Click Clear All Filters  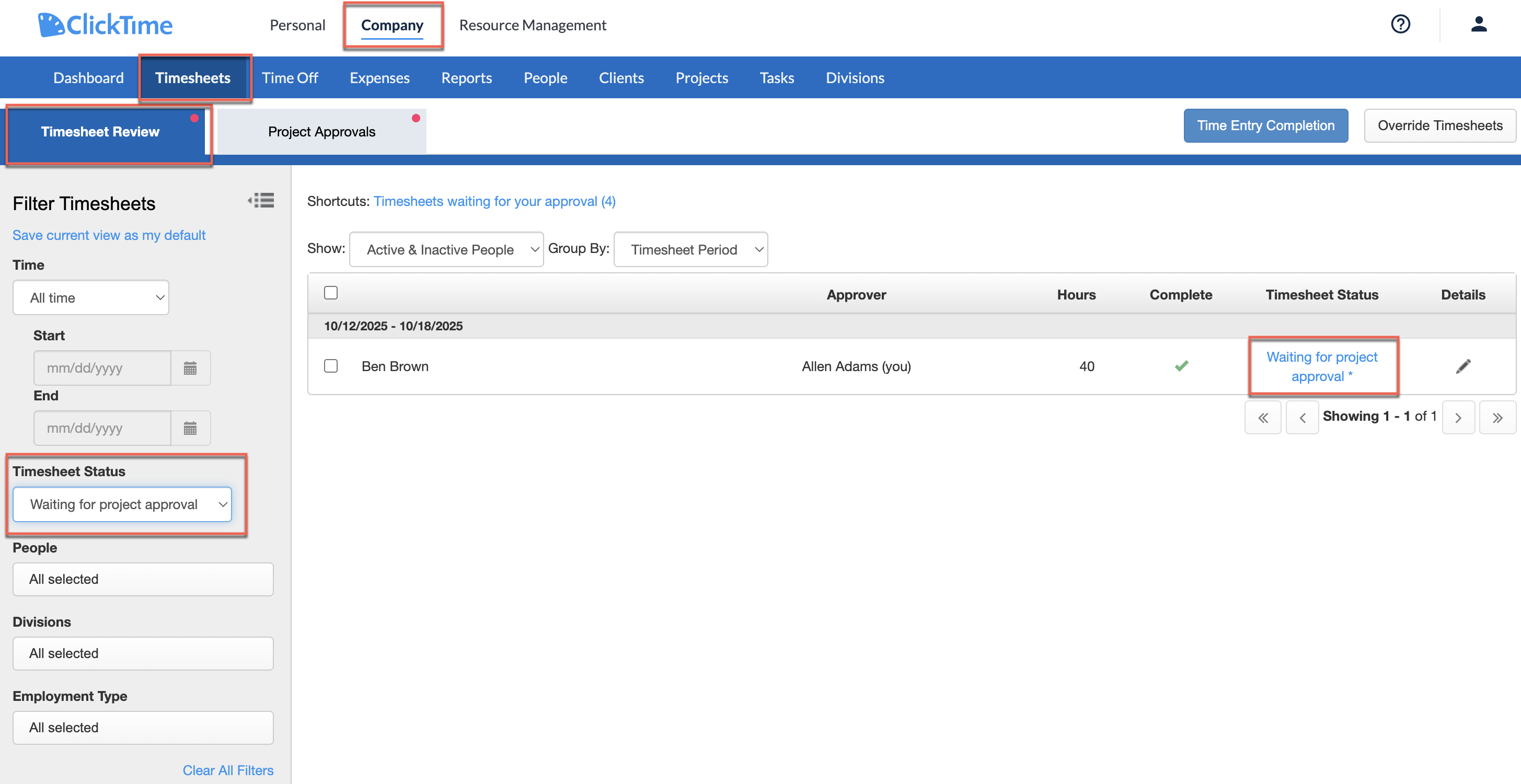tap(228, 770)
